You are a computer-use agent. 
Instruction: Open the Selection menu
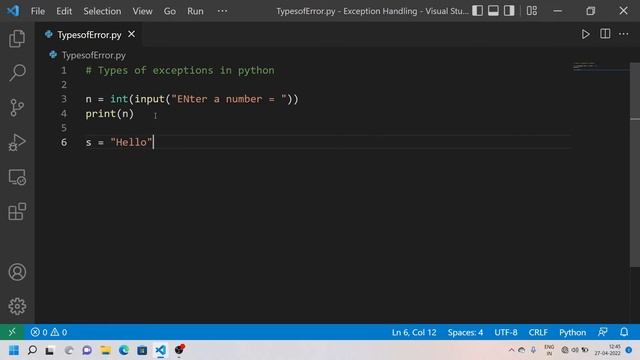click(102, 11)
